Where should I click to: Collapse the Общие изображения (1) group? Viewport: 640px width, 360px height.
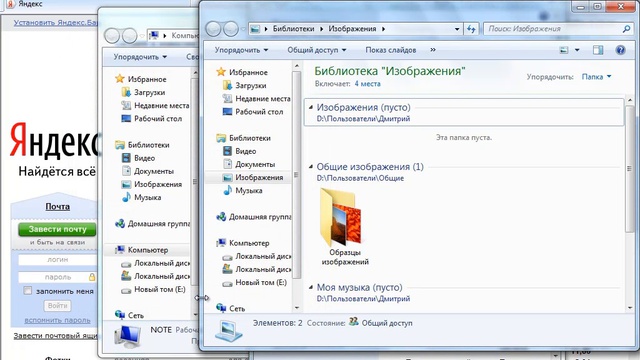311,167
